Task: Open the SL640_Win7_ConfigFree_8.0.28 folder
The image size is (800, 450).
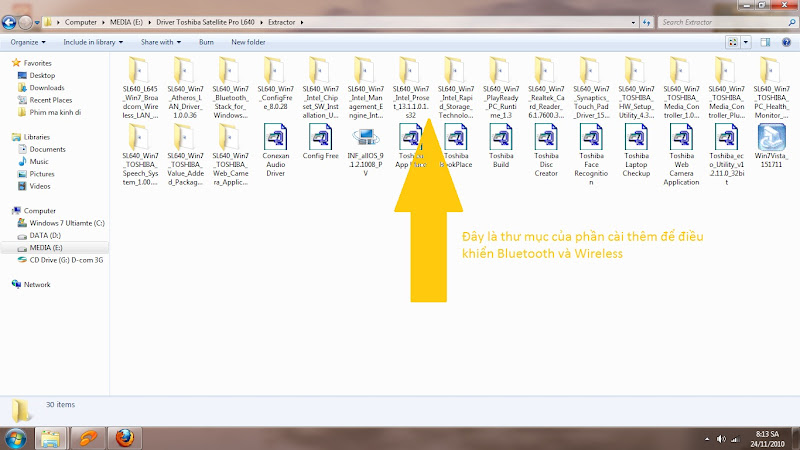Action: [x=276, y=84]
